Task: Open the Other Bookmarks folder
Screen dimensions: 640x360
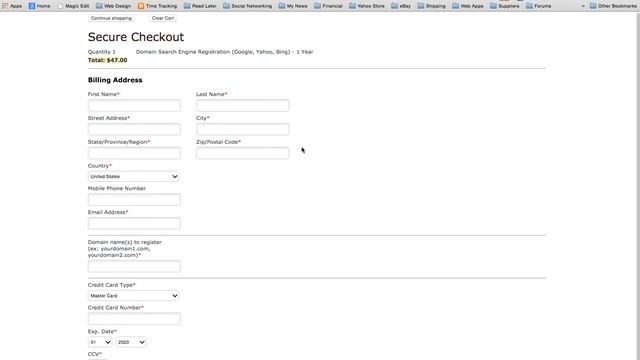Action: pyautogui.click(x=613, y=6)
